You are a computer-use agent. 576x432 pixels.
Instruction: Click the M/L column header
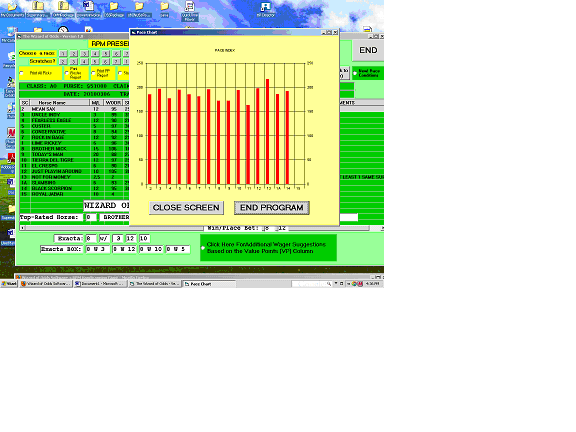tap(96, 103)
